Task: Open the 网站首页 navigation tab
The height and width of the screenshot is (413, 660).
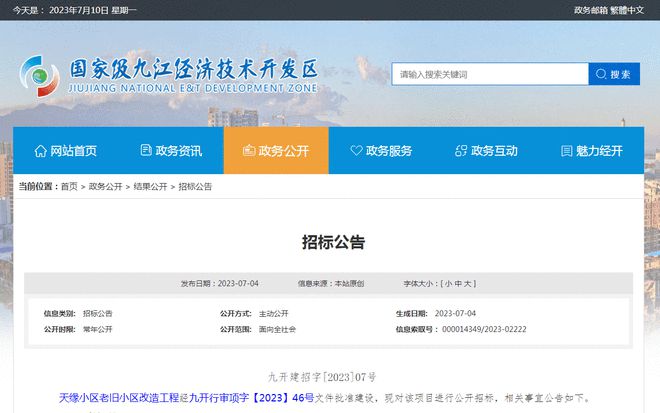Action: click(x=66, y=150)
